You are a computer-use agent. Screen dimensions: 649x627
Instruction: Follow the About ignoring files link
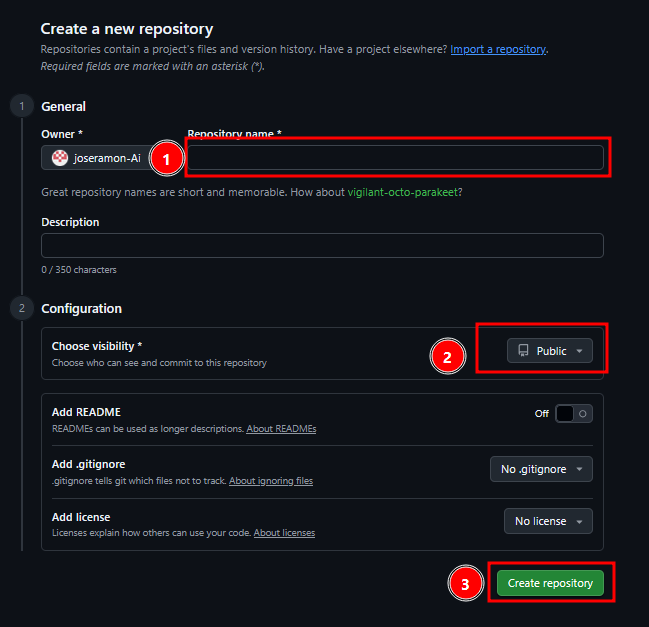tap(270, 481)
